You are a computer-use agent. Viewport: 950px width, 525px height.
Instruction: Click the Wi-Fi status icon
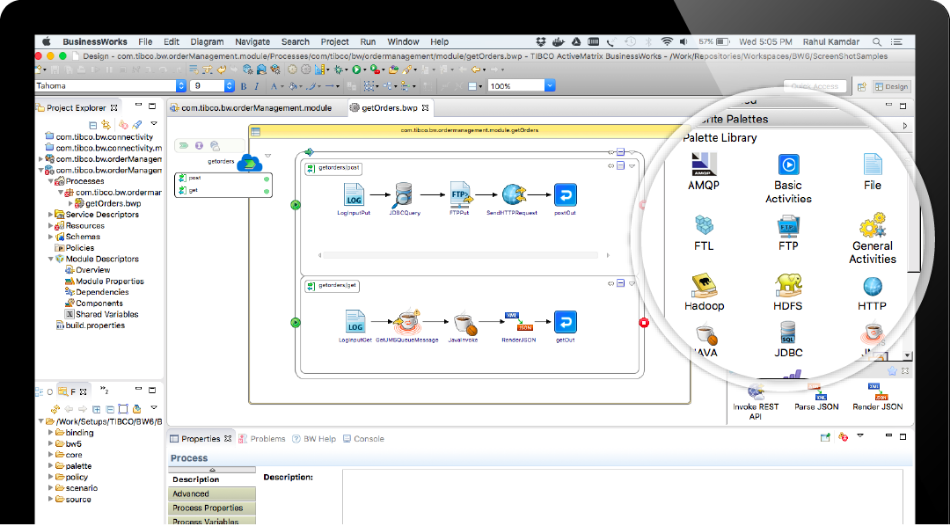pyautogui.click(x=666, y=42)
